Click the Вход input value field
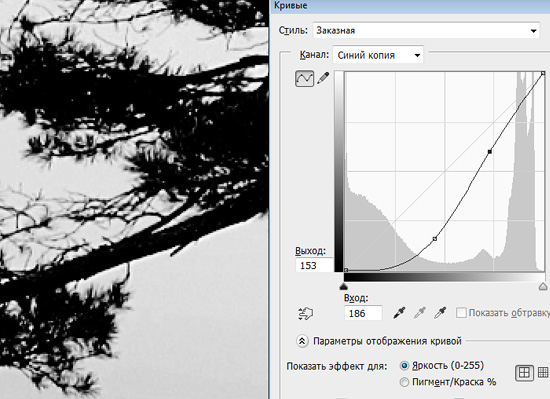550x399 pixels. coord(363,313)
